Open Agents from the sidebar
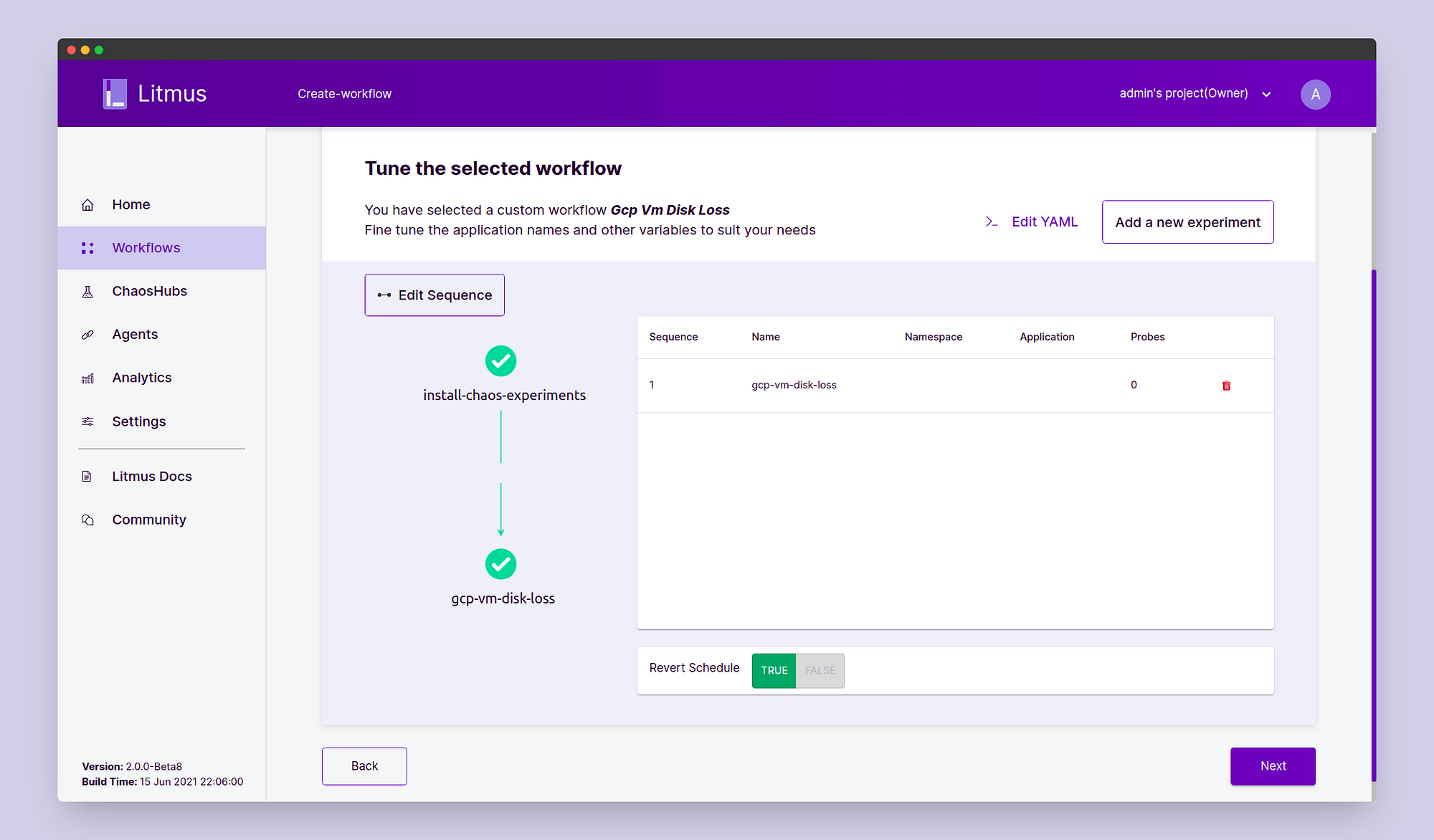This screenshot has width=1434, height=840. pyautogui.click(x=161, y=335)
